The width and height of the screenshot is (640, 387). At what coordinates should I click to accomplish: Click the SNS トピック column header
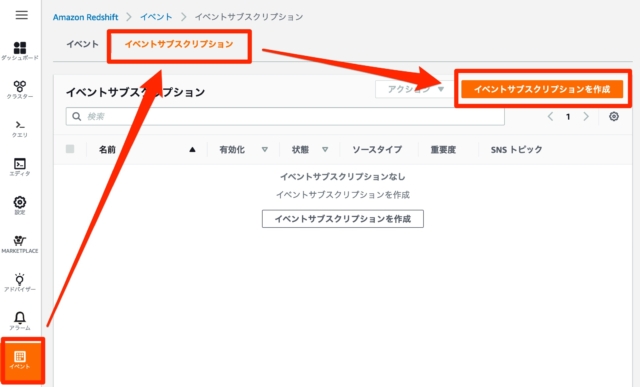[x=516, y=149]
